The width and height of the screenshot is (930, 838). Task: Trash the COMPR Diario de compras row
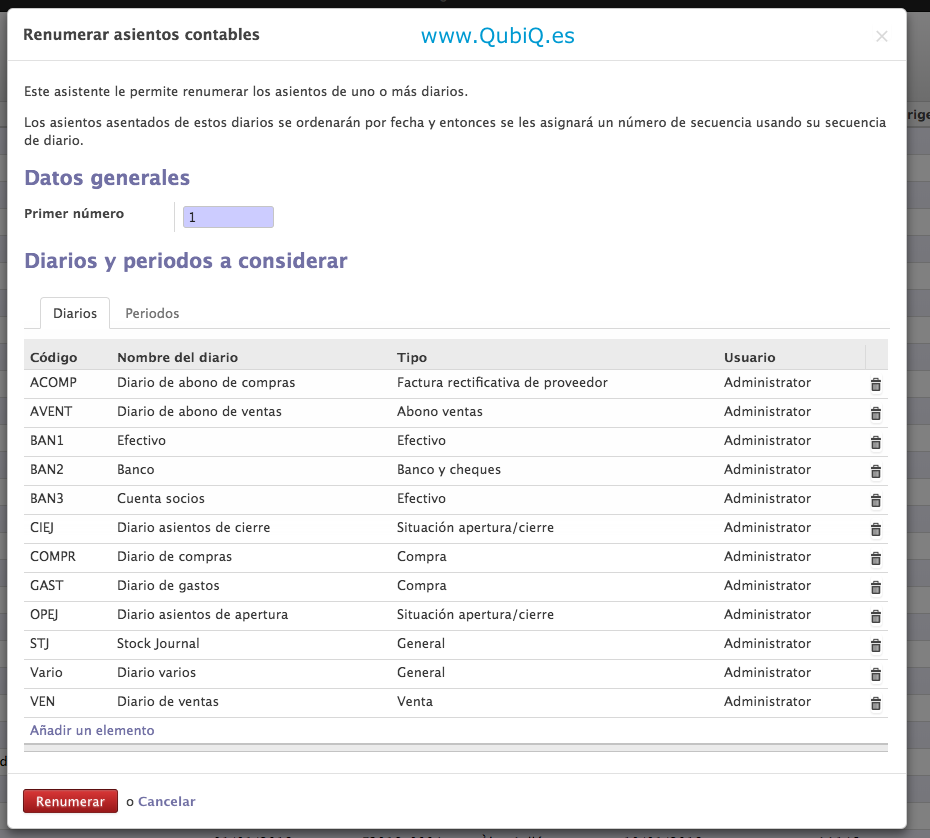(875, 558)
